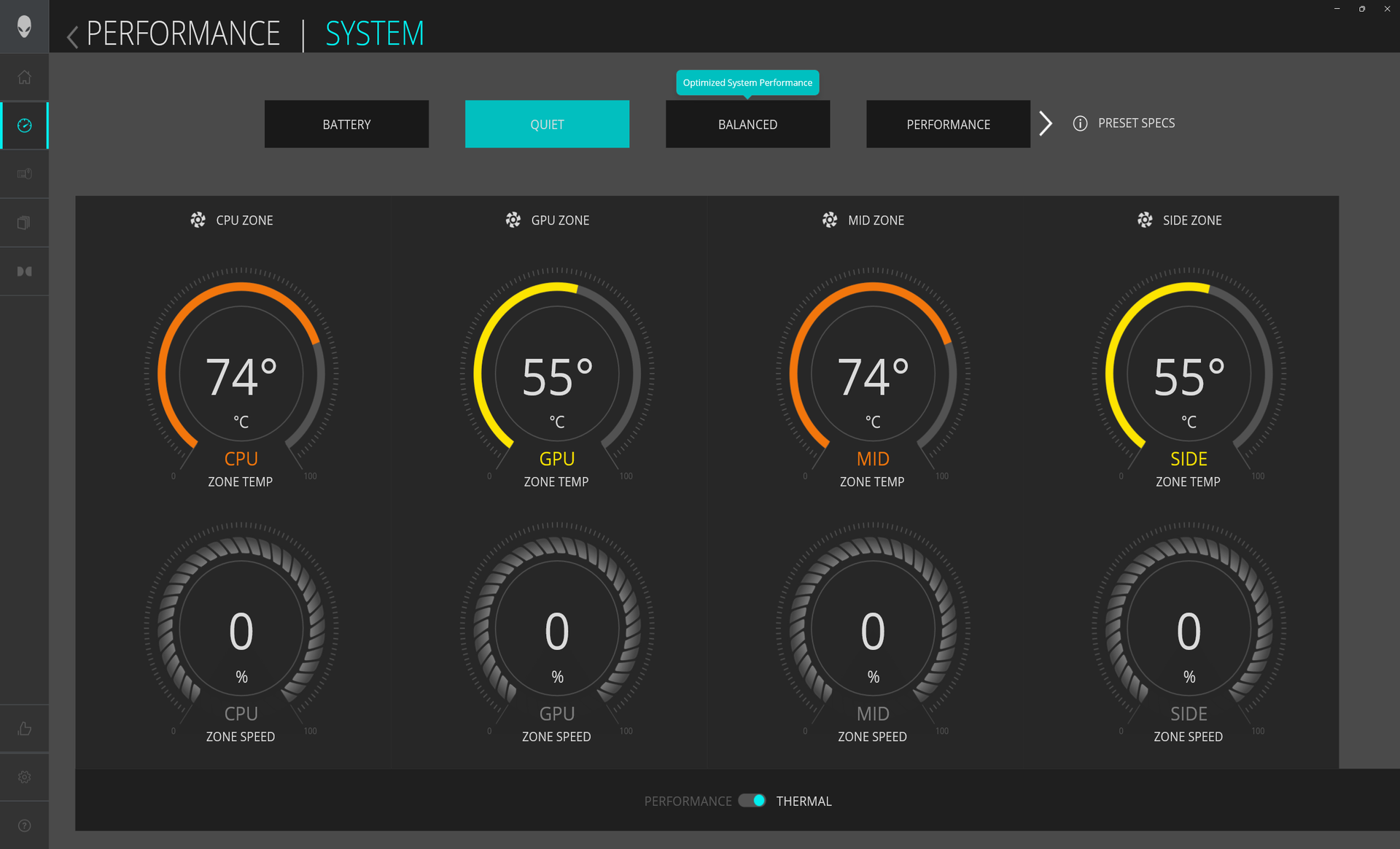Viewport: 1400px width, 849px height.
Task: Click the PERFORMANCE breadcrumb title
Action: [183, 34]
